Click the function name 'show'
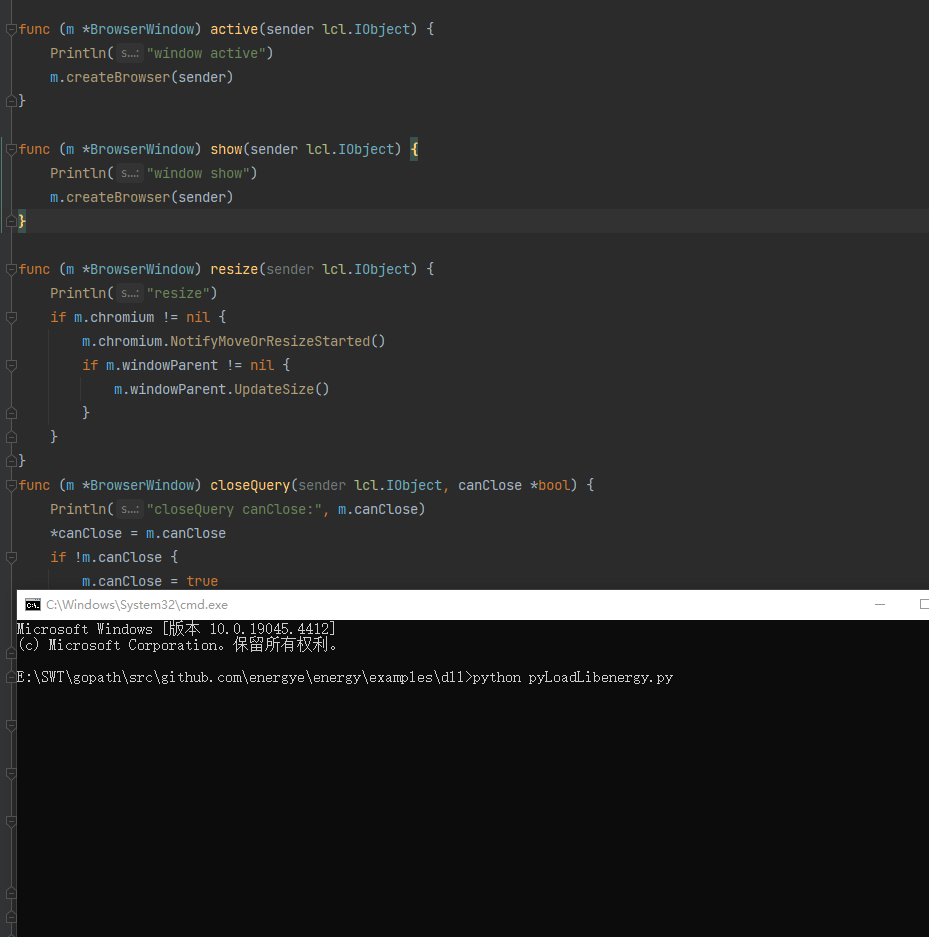 pos(226,149)
